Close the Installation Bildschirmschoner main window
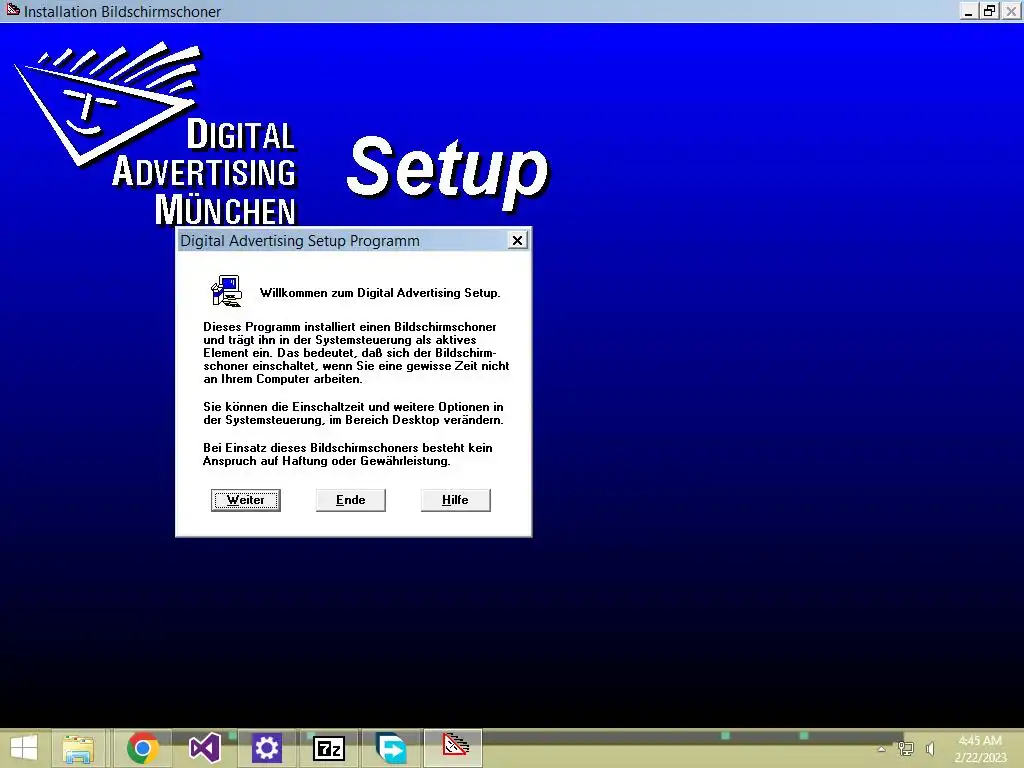1024x768 pixels. click(1010, 11)
